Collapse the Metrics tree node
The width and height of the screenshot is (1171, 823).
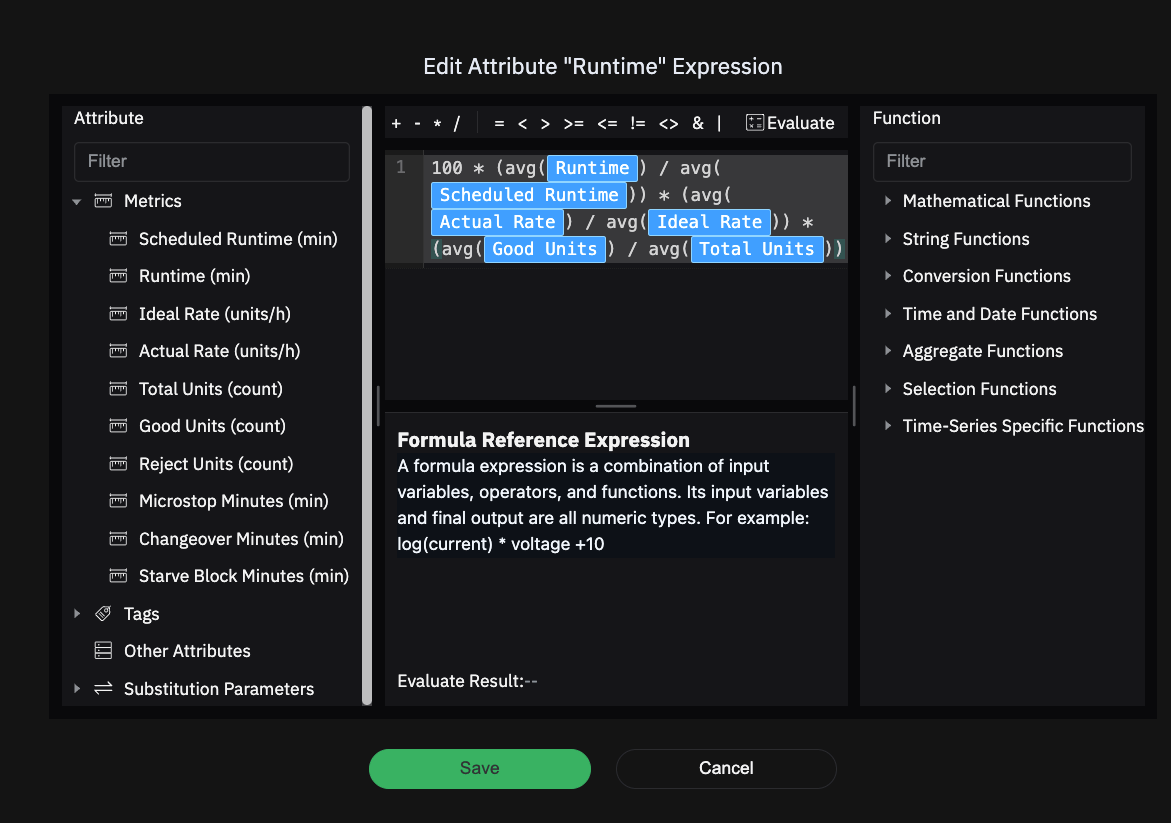tap(77, 202)
